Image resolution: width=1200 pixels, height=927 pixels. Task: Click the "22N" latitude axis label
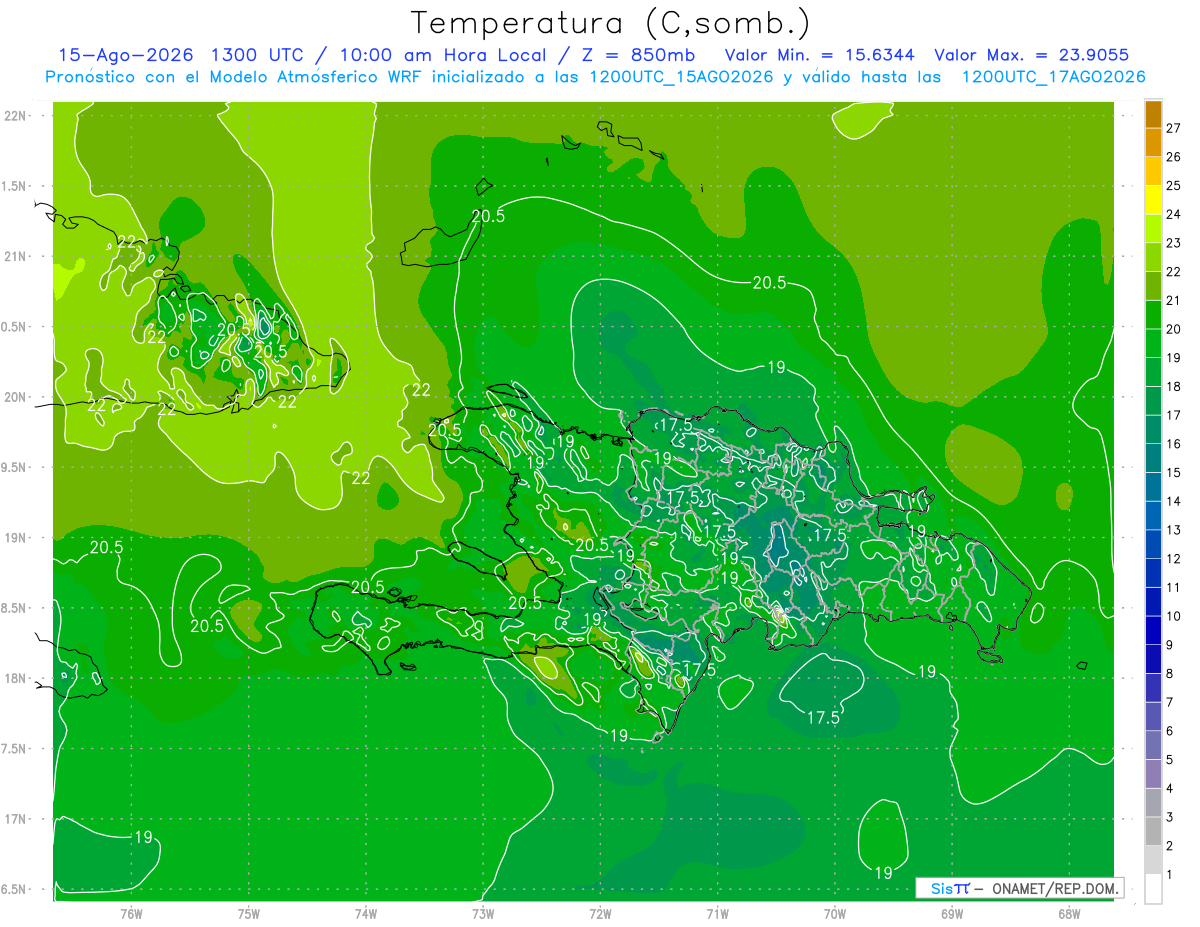(x=17, y=116)
